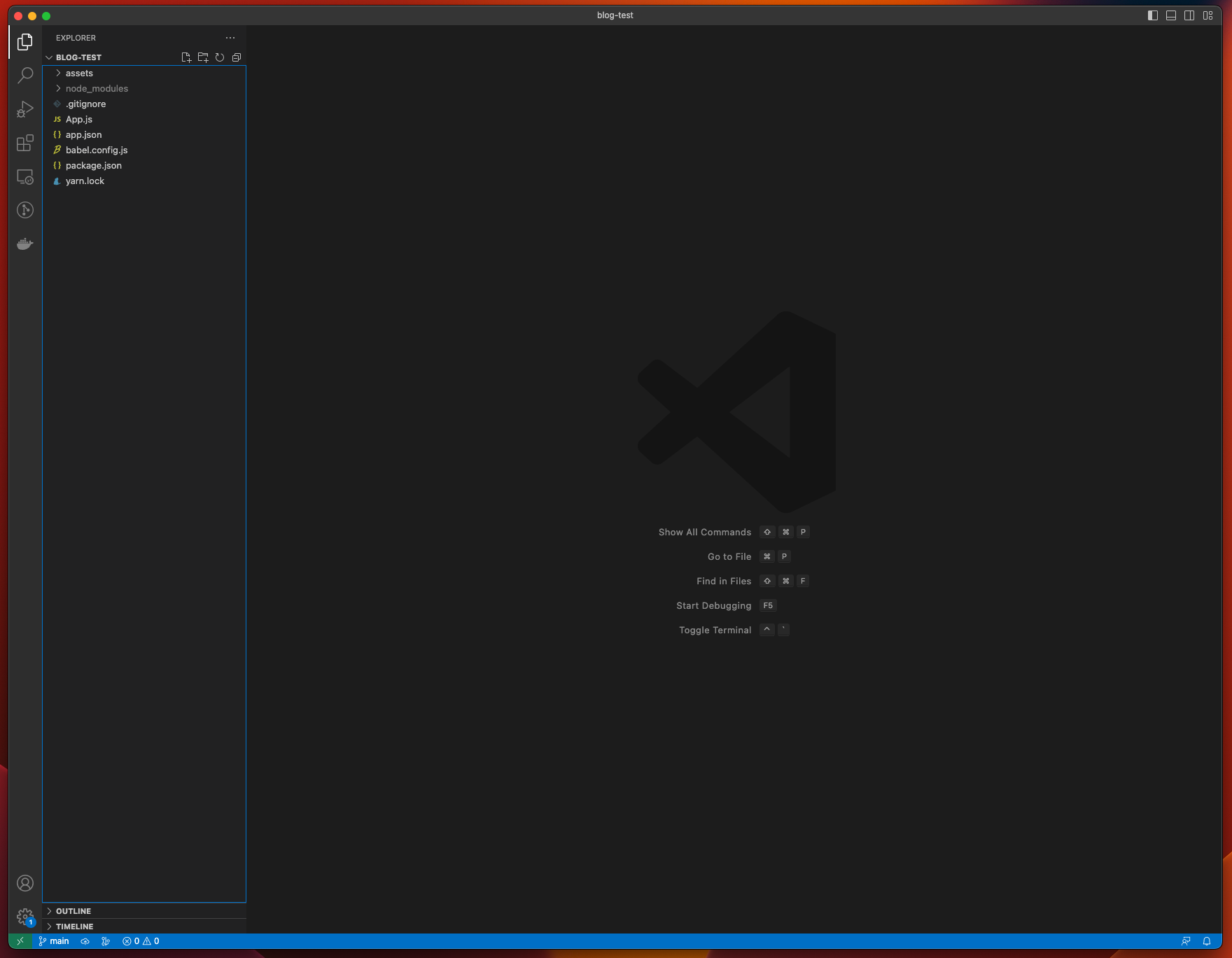Toggle the primary side bar visibility
1232x958 pixels.
click(1153, 15)
